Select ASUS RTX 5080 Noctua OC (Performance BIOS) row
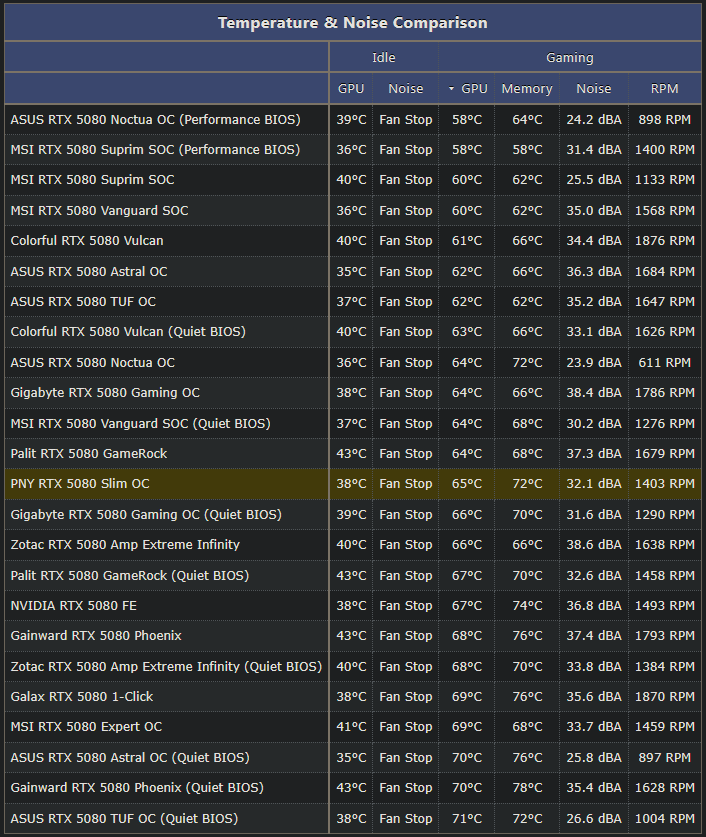706x837 pixels. click(353, 120)
